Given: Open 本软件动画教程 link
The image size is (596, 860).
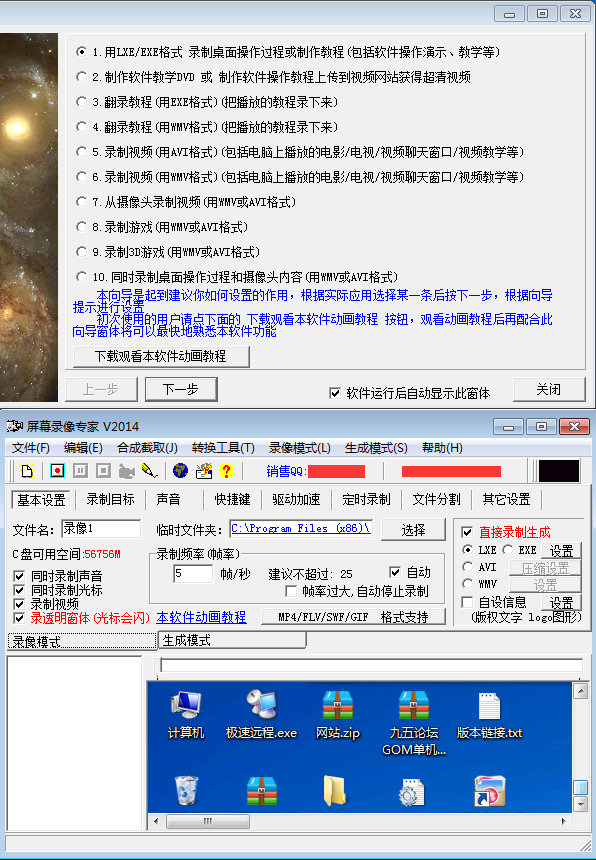Looking at the screenshot, I should coord(201,617).
